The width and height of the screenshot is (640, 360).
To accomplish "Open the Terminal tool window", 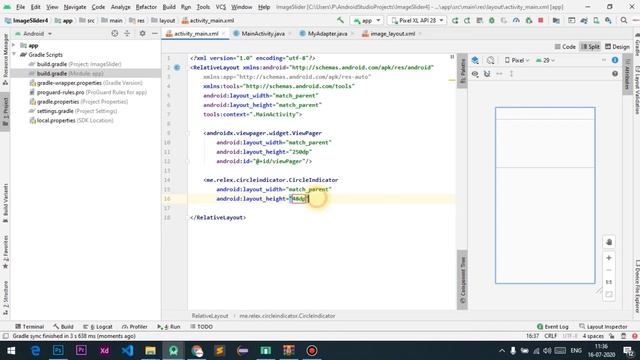I will tap(29, 327).
